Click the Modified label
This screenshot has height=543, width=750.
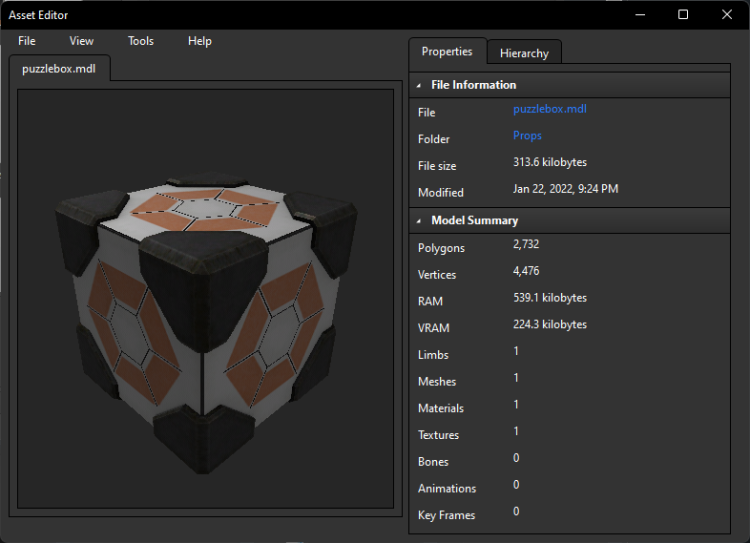[441, 193]
